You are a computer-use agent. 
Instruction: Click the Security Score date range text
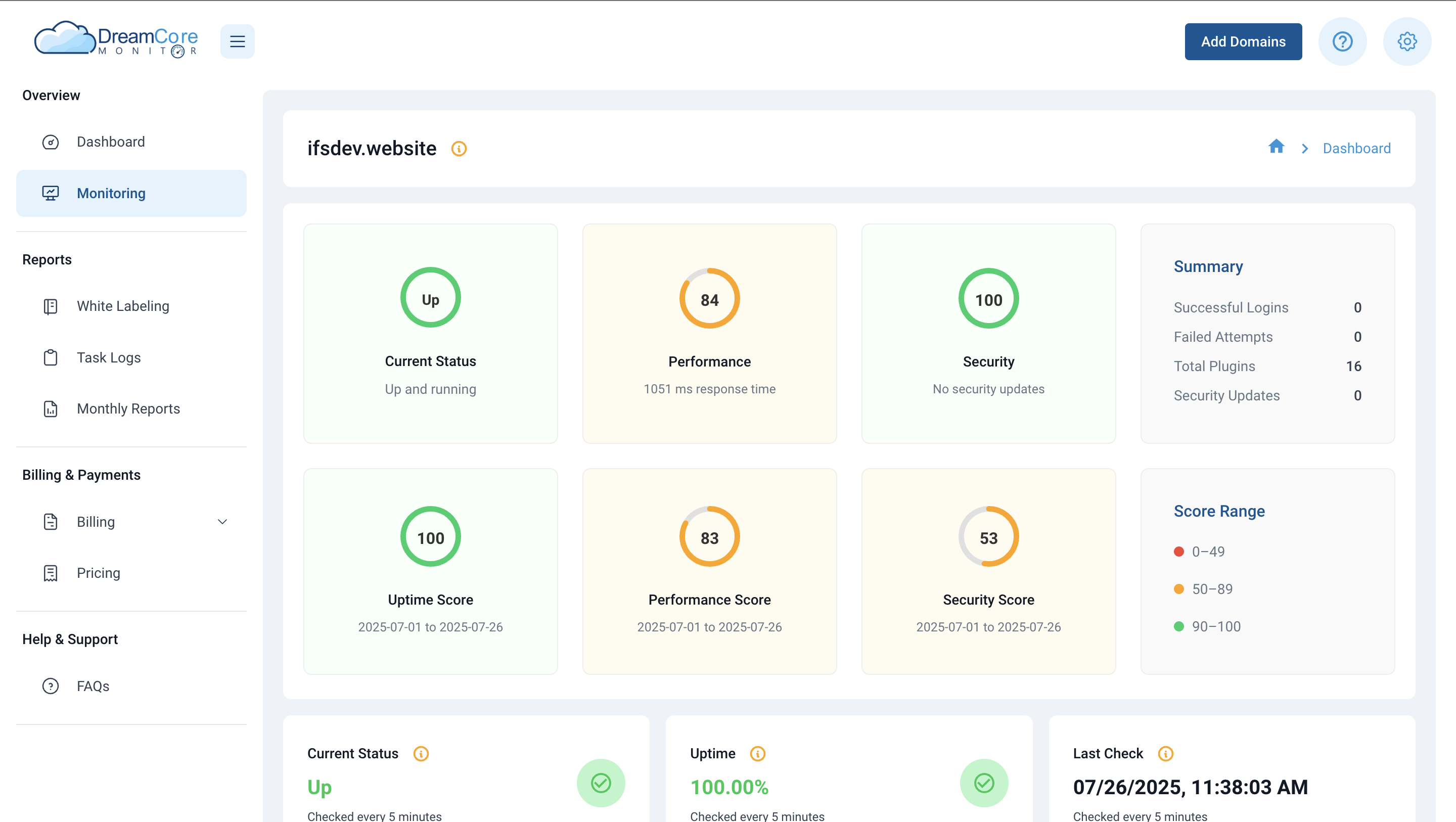click(988, 627)
